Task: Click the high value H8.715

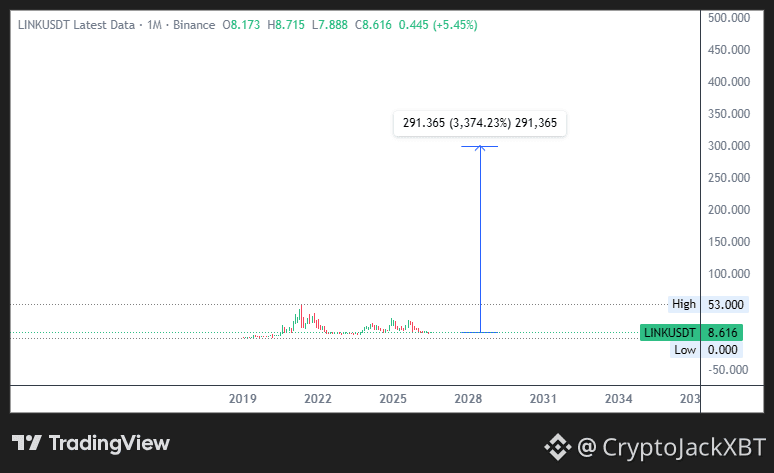Action: tap(286, 25)
